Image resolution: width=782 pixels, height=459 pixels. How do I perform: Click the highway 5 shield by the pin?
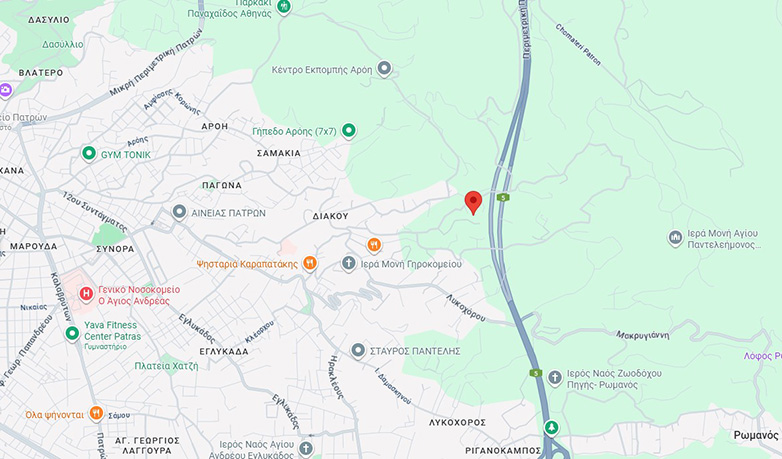503,198
